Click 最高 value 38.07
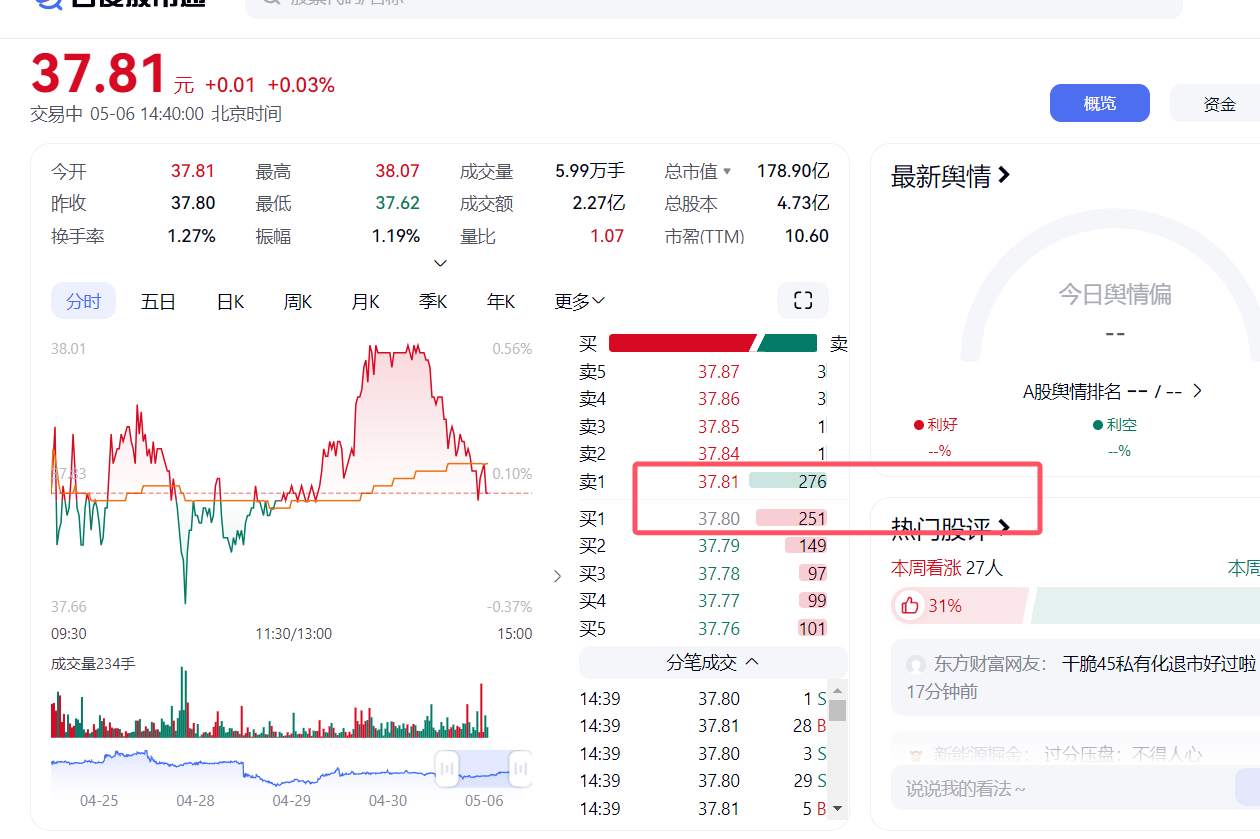The width and height of the screenshot is (1260, 839). (397, 171)
